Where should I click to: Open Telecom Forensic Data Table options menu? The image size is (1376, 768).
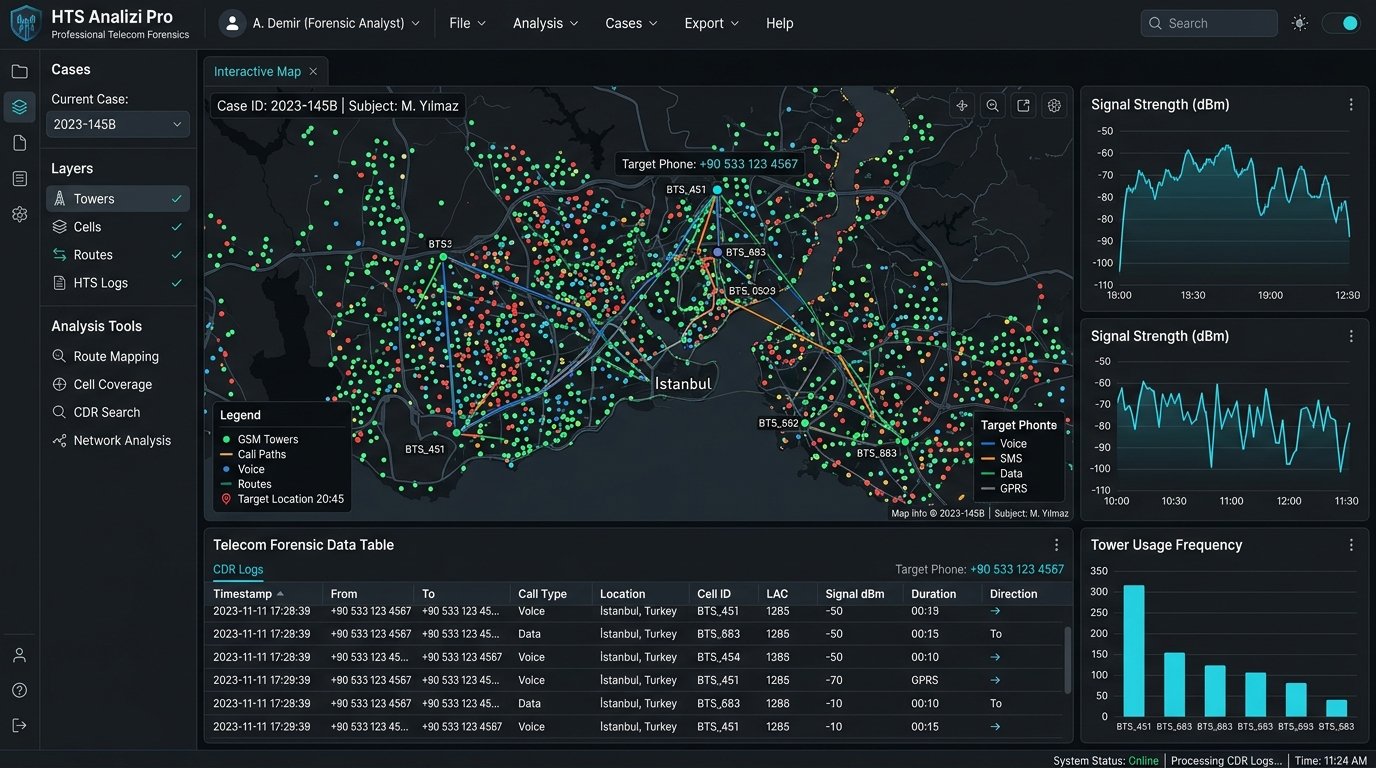1056,545
